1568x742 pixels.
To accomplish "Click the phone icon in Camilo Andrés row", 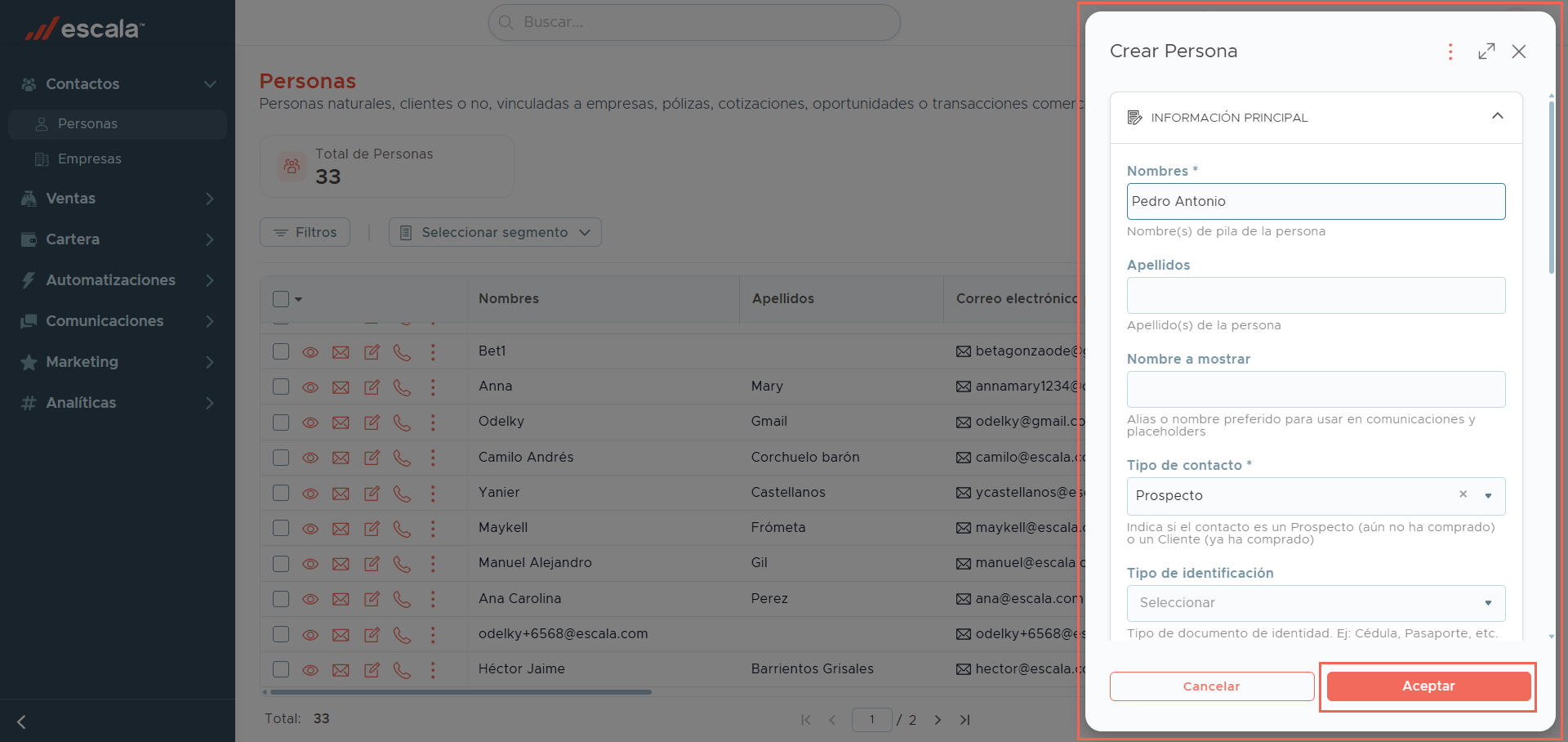I will point(402,458).
